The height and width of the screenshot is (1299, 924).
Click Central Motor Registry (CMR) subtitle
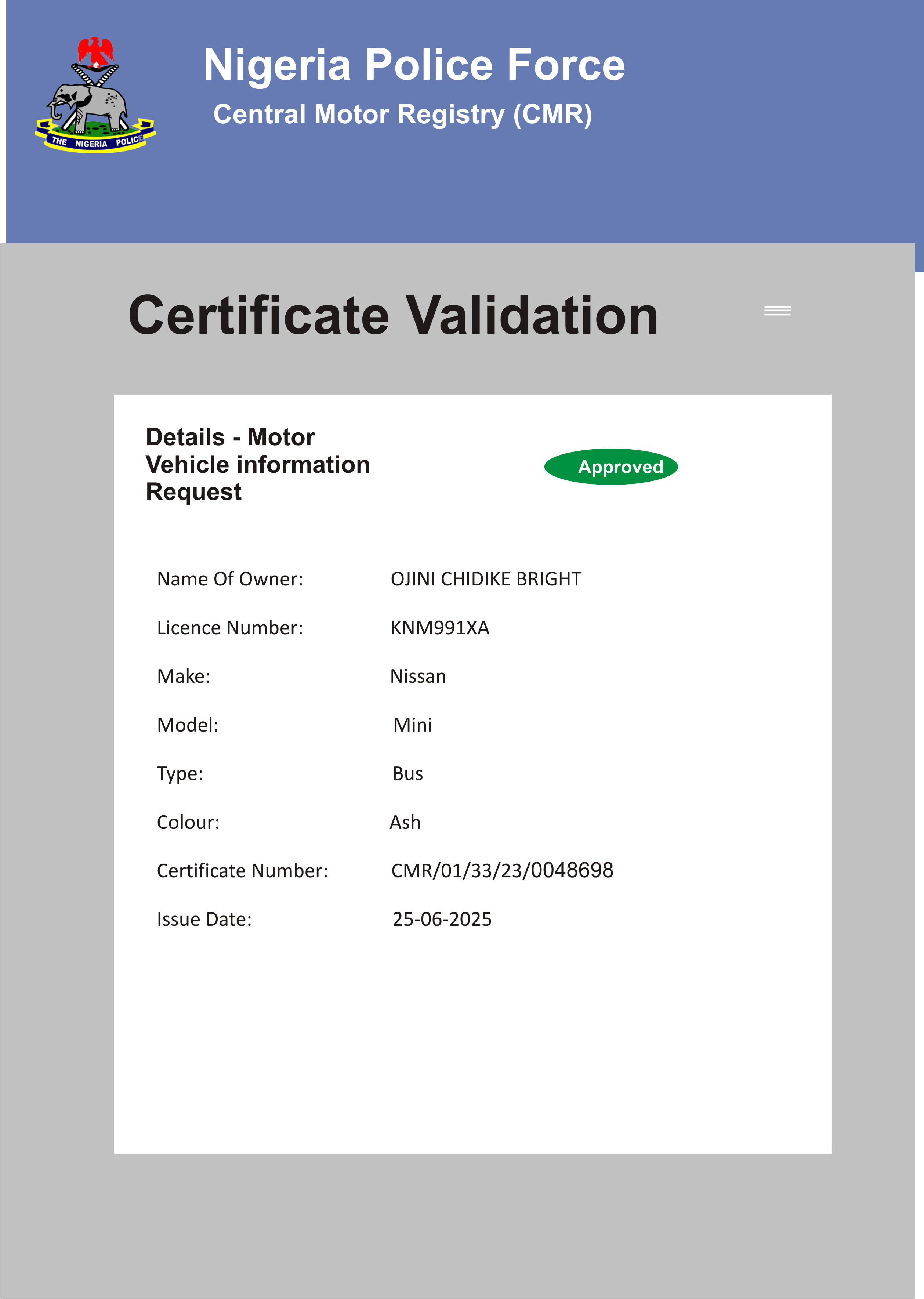[402, 114]
